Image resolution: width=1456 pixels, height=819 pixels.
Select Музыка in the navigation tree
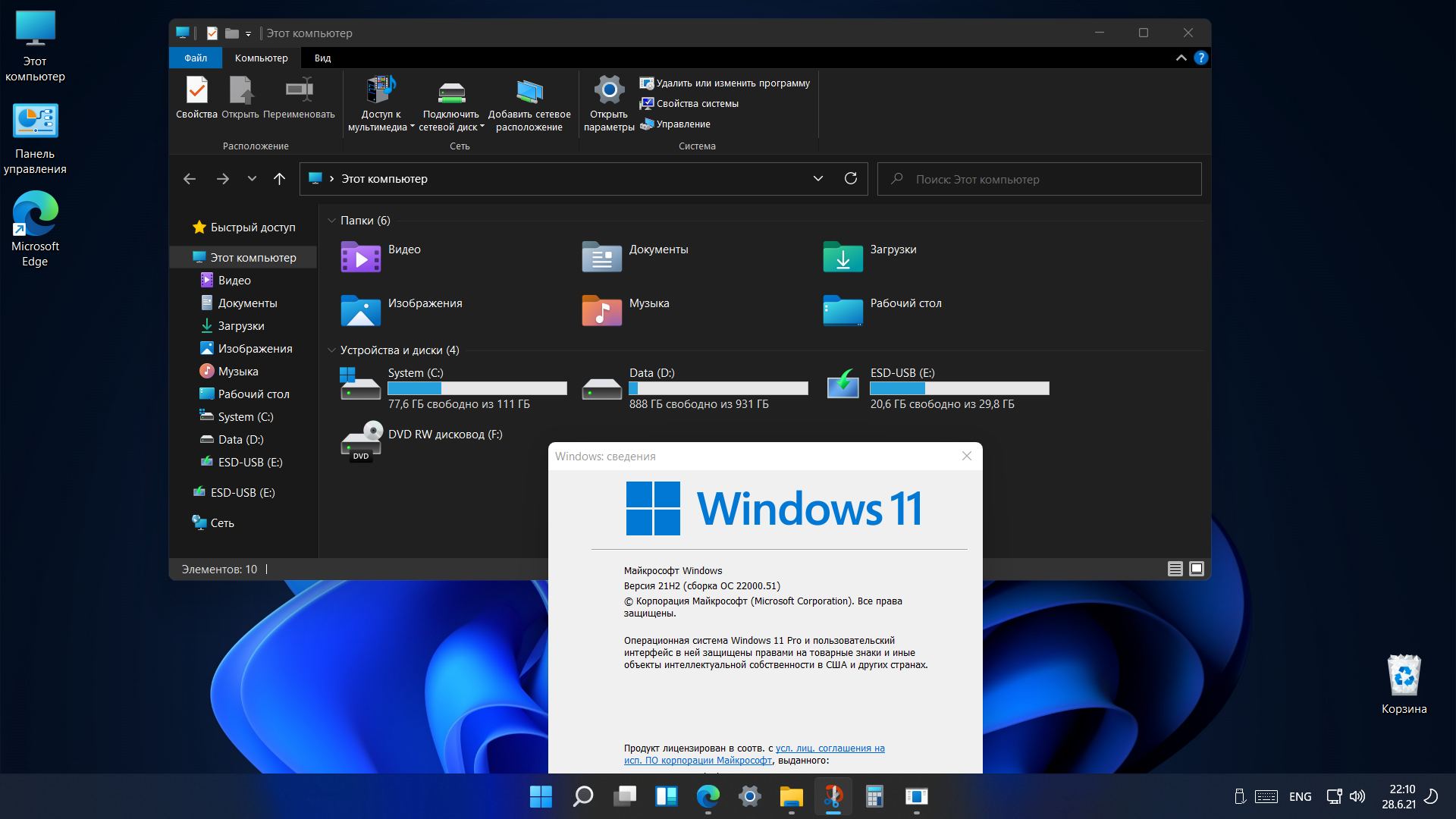[x=229, y=372]
